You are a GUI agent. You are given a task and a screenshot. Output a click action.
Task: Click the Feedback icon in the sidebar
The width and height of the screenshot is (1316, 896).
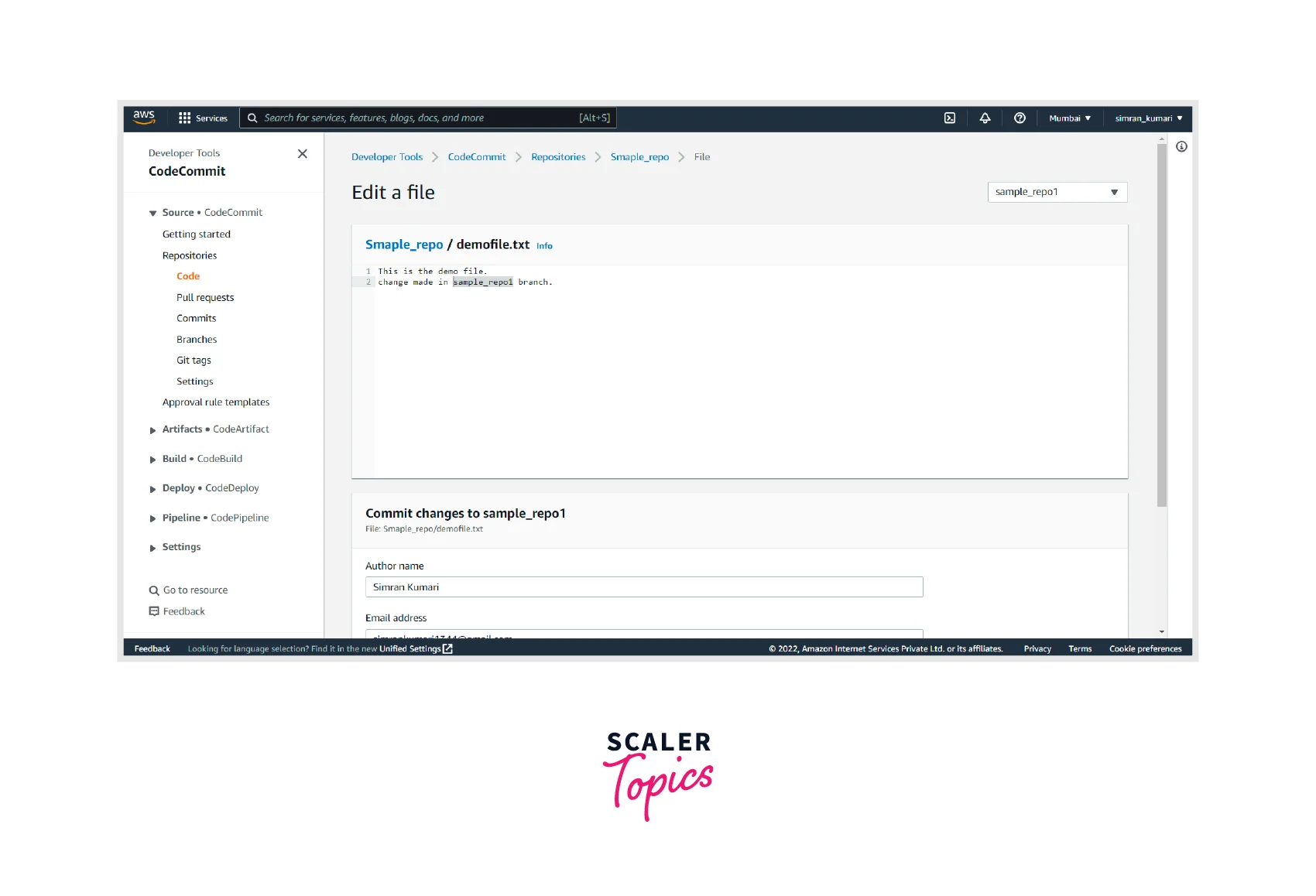click(154, 611)
